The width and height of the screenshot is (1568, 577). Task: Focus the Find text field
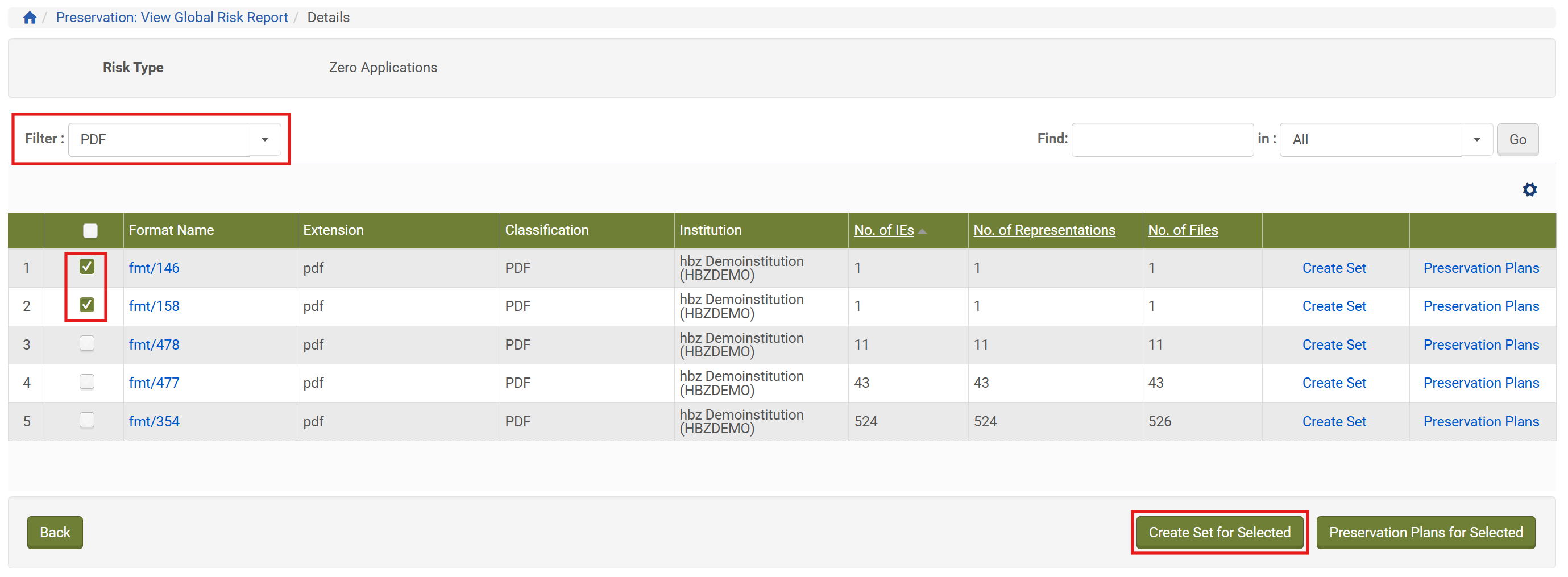point(1162,139)
